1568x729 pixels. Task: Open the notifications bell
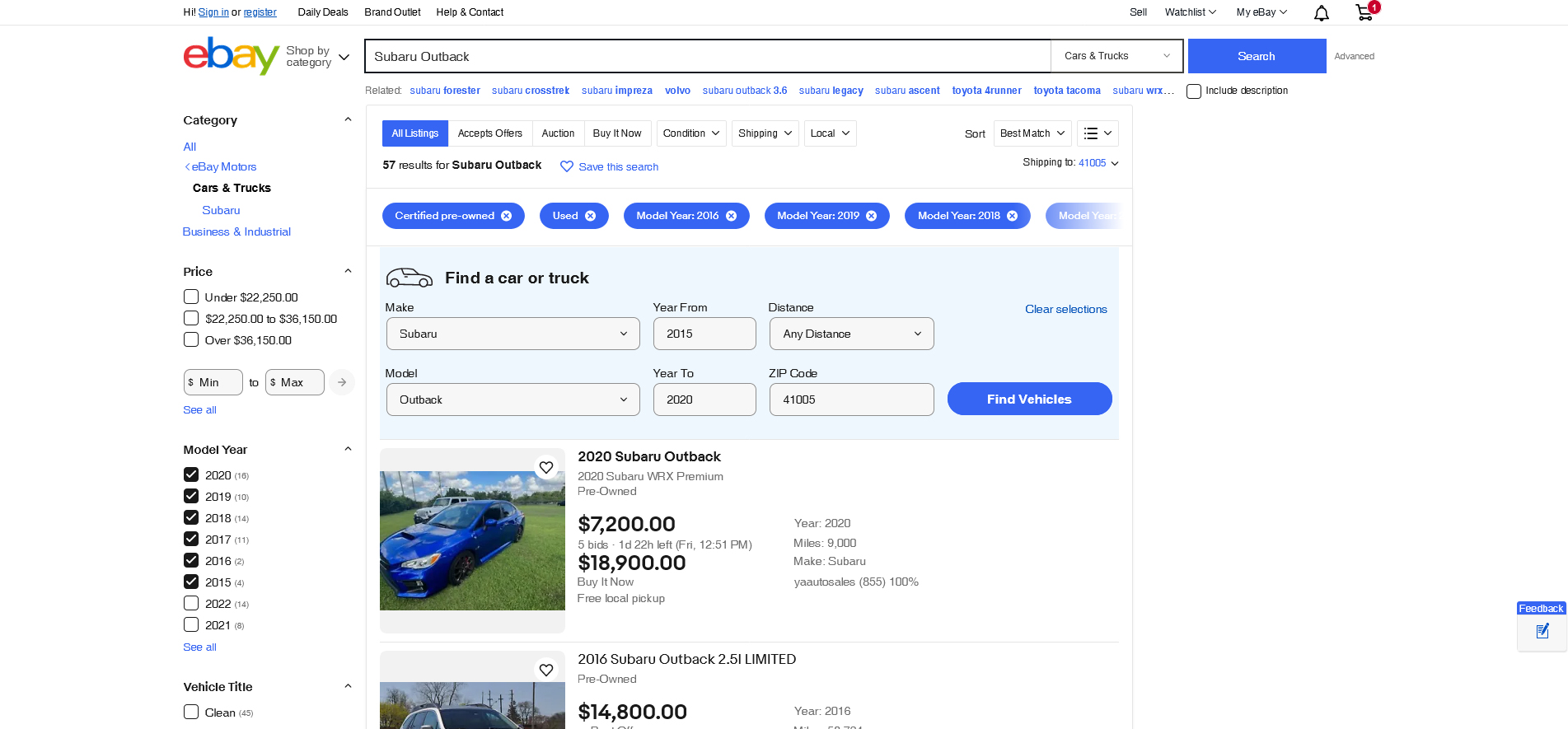pyautogui.click(x=1321, y=13)
